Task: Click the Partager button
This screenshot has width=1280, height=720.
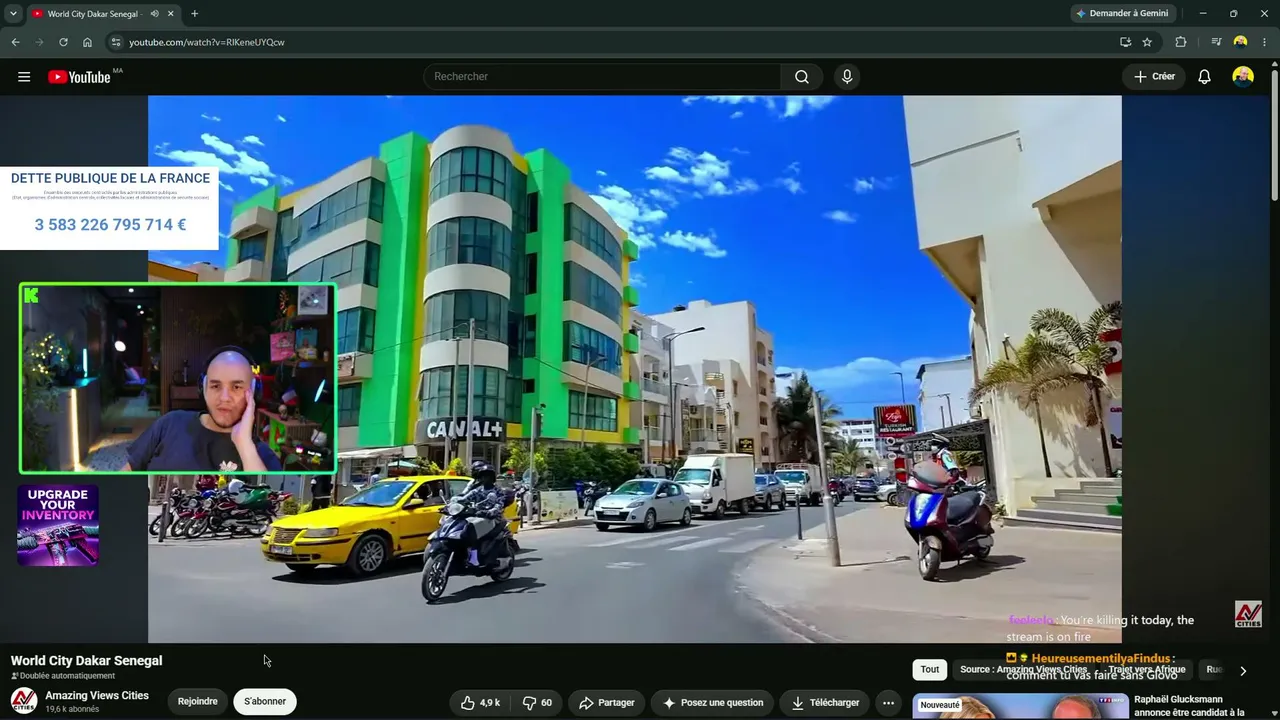Action: coord(607,703)
